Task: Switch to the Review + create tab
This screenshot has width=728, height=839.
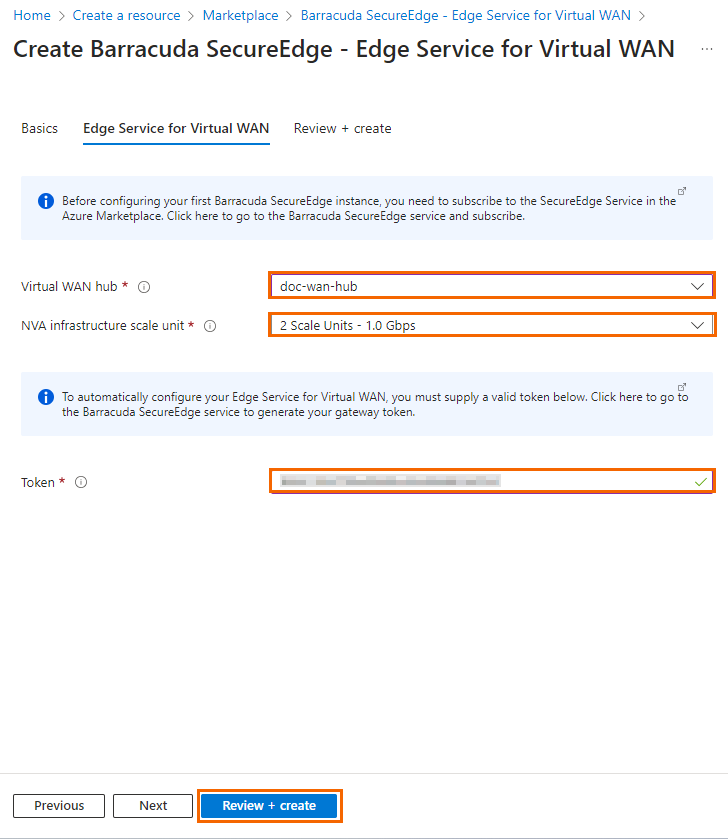Action: click(x=342, y=128)
